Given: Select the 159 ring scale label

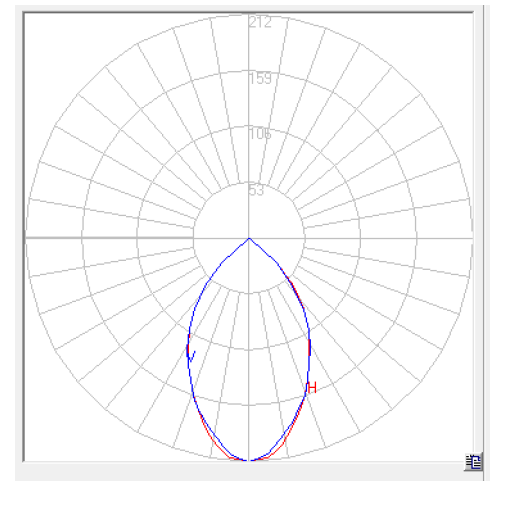Looking at the screenshot, I should (x=260, y=78).
